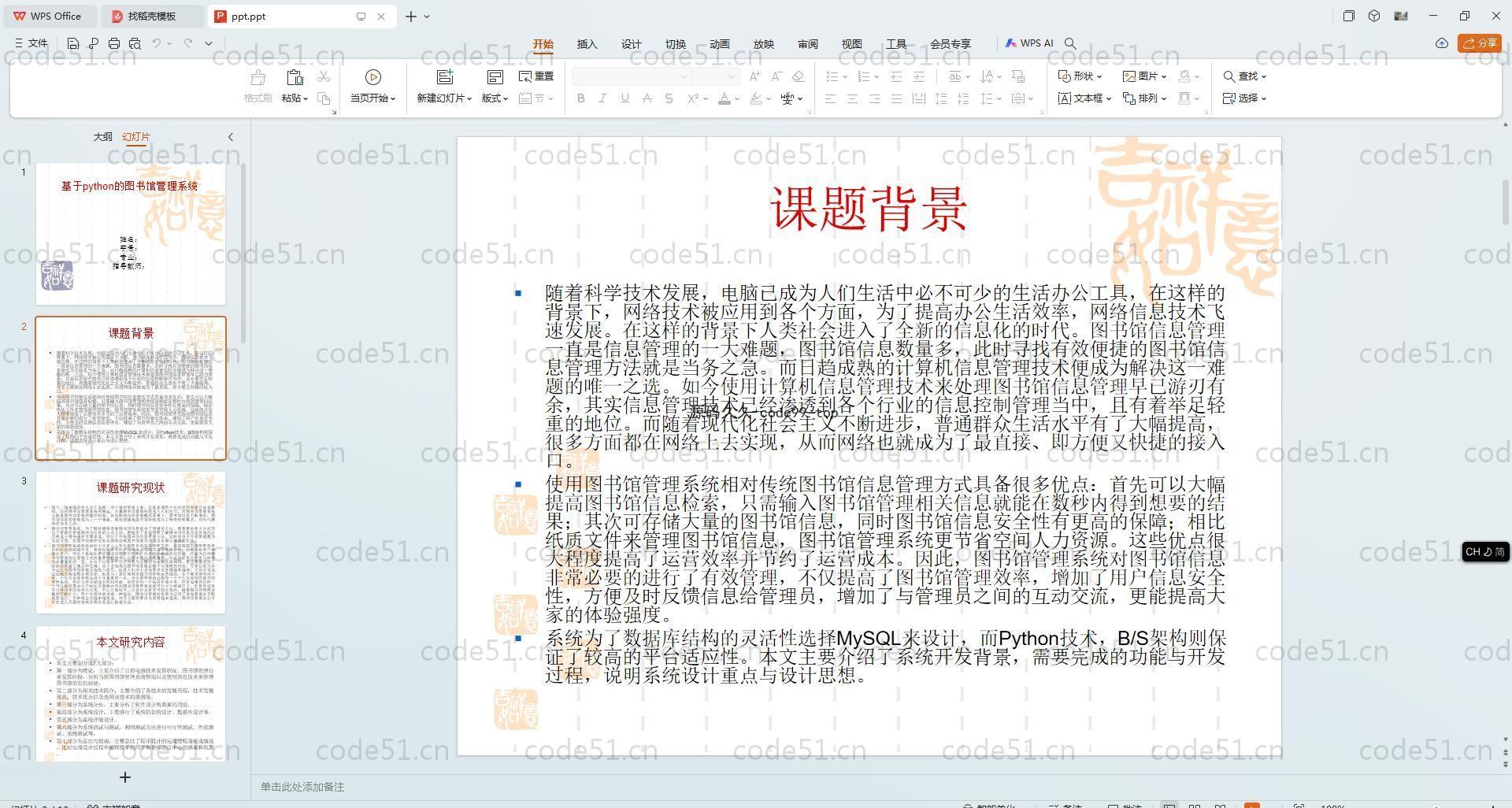
Task: Align text right
Action: tap(874, 98)
